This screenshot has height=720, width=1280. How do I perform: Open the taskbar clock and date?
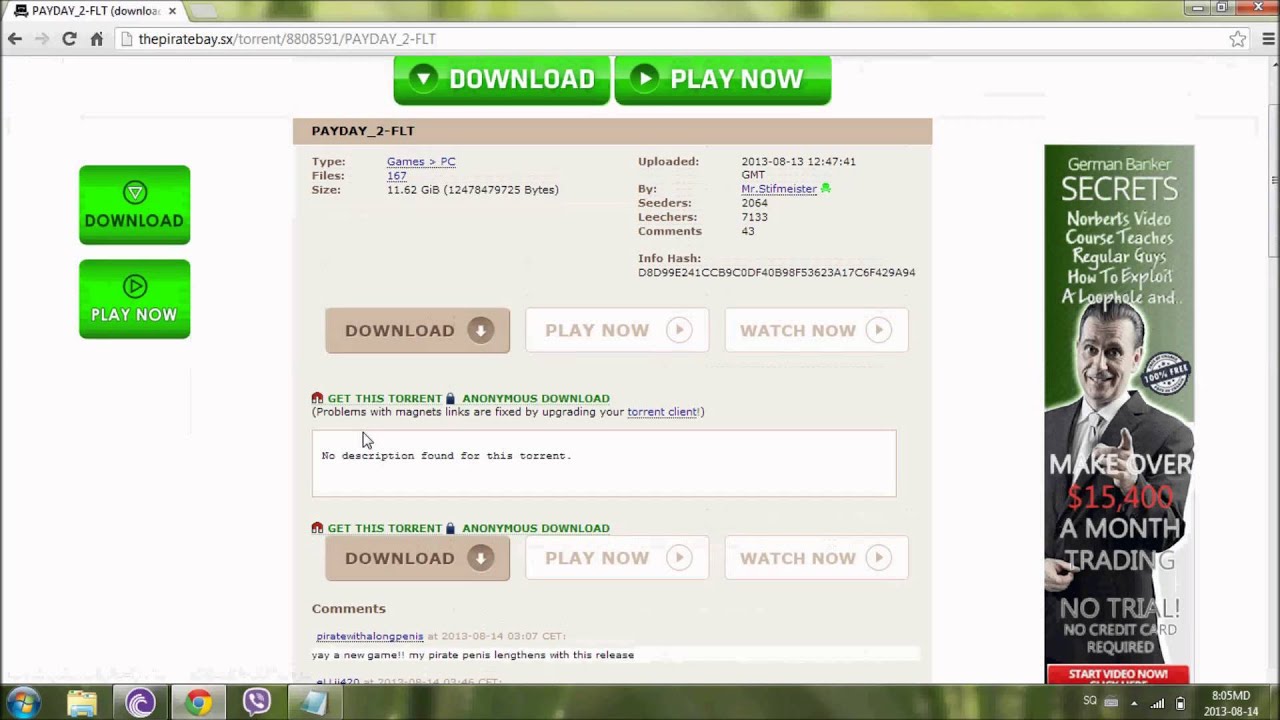click(1230, 703)
